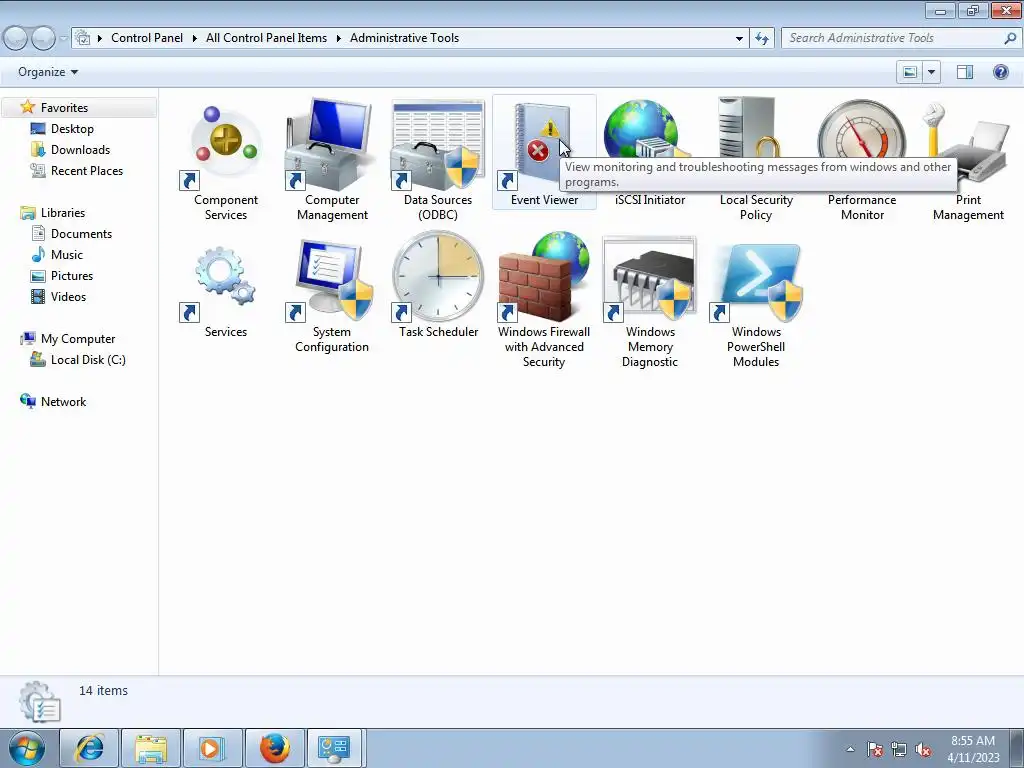This screenshot has height=768, width=1024.
Task: Click the muted volume tray icon
Action: coord(923,749)
